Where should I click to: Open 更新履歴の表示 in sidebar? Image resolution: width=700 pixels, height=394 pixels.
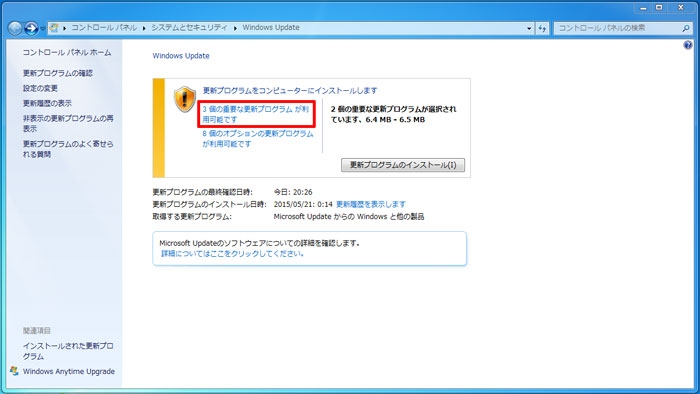(47, 104)
